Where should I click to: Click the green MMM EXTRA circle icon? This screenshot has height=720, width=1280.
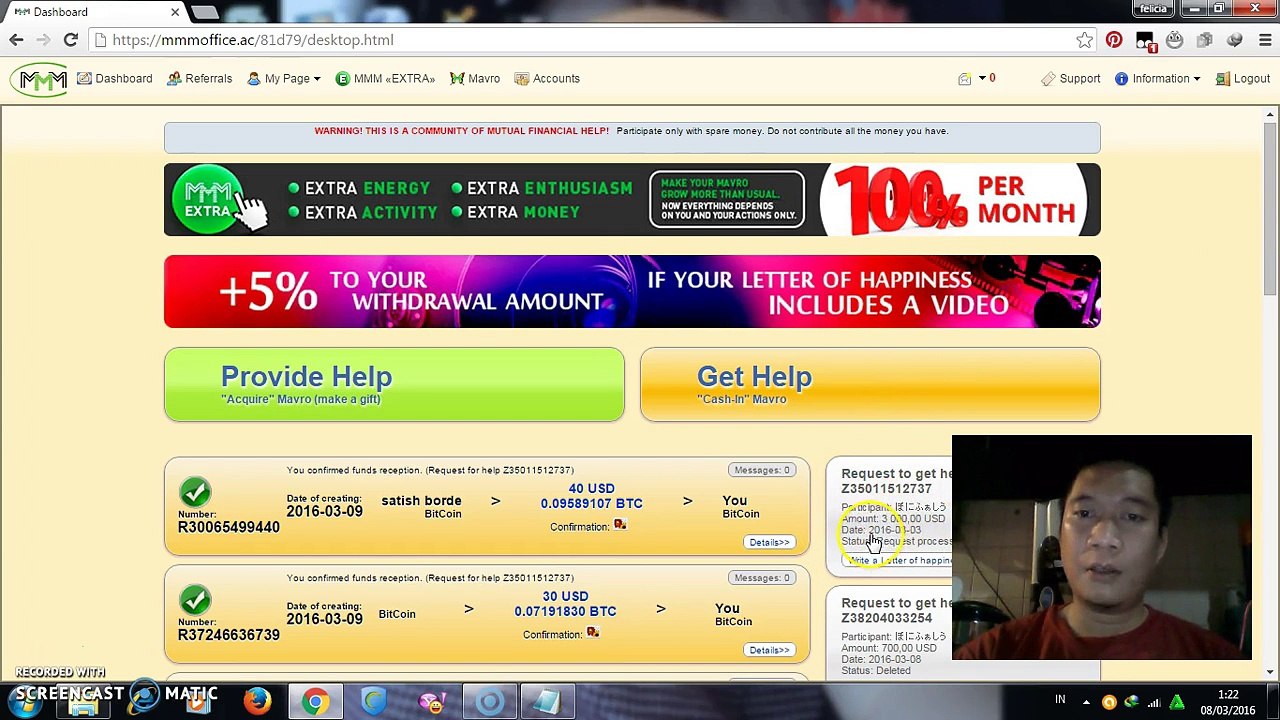[342, 79]
